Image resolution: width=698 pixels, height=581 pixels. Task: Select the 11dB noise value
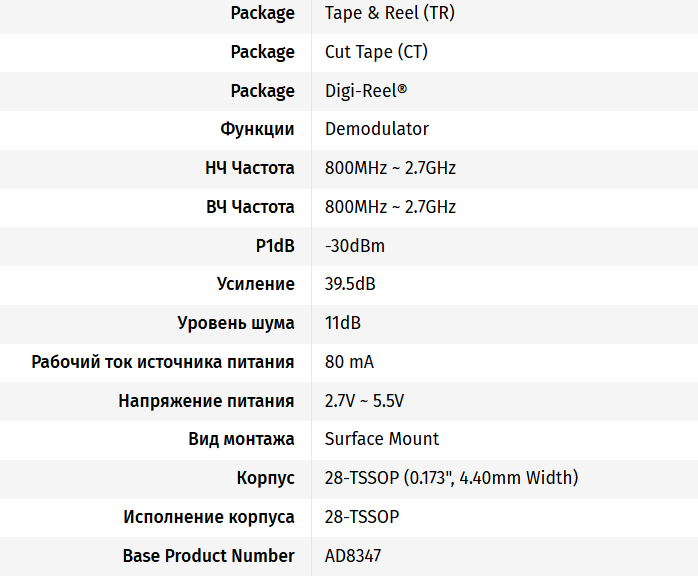[x=343, y=323]
